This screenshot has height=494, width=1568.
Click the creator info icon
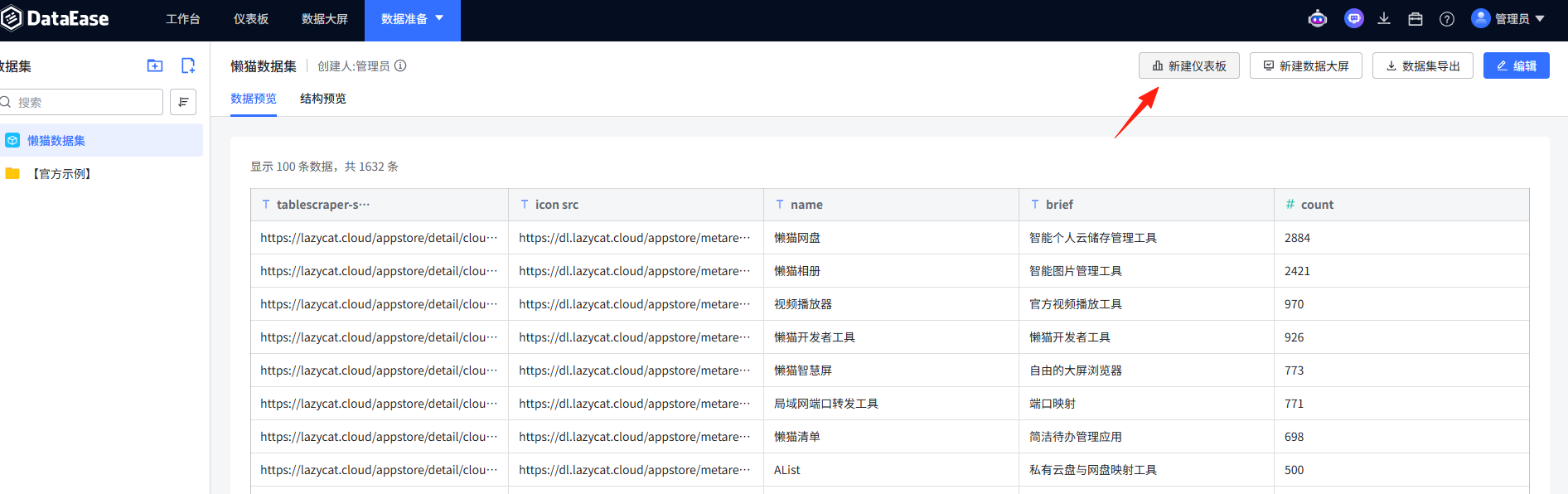(x=400, y=65)
